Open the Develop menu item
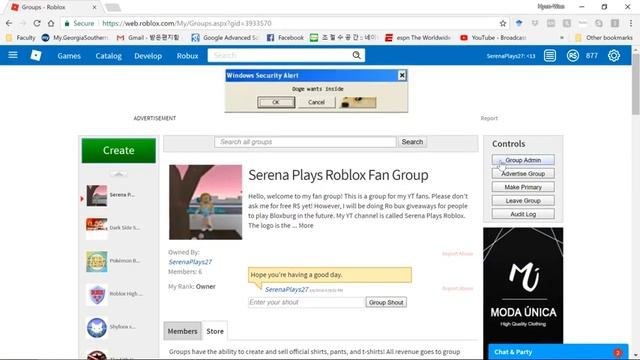The width and height of the screenshot is (640, 360). 148,56
